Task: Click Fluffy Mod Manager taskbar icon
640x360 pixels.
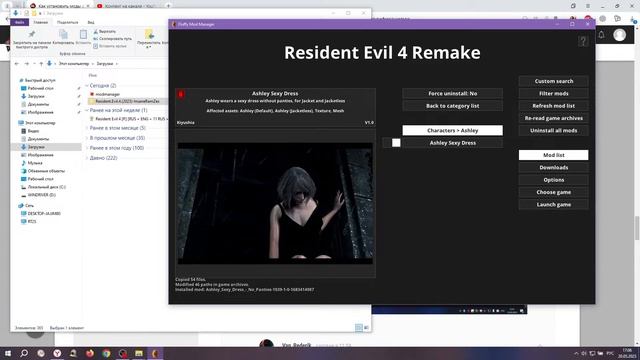Action: coord(155,353)
